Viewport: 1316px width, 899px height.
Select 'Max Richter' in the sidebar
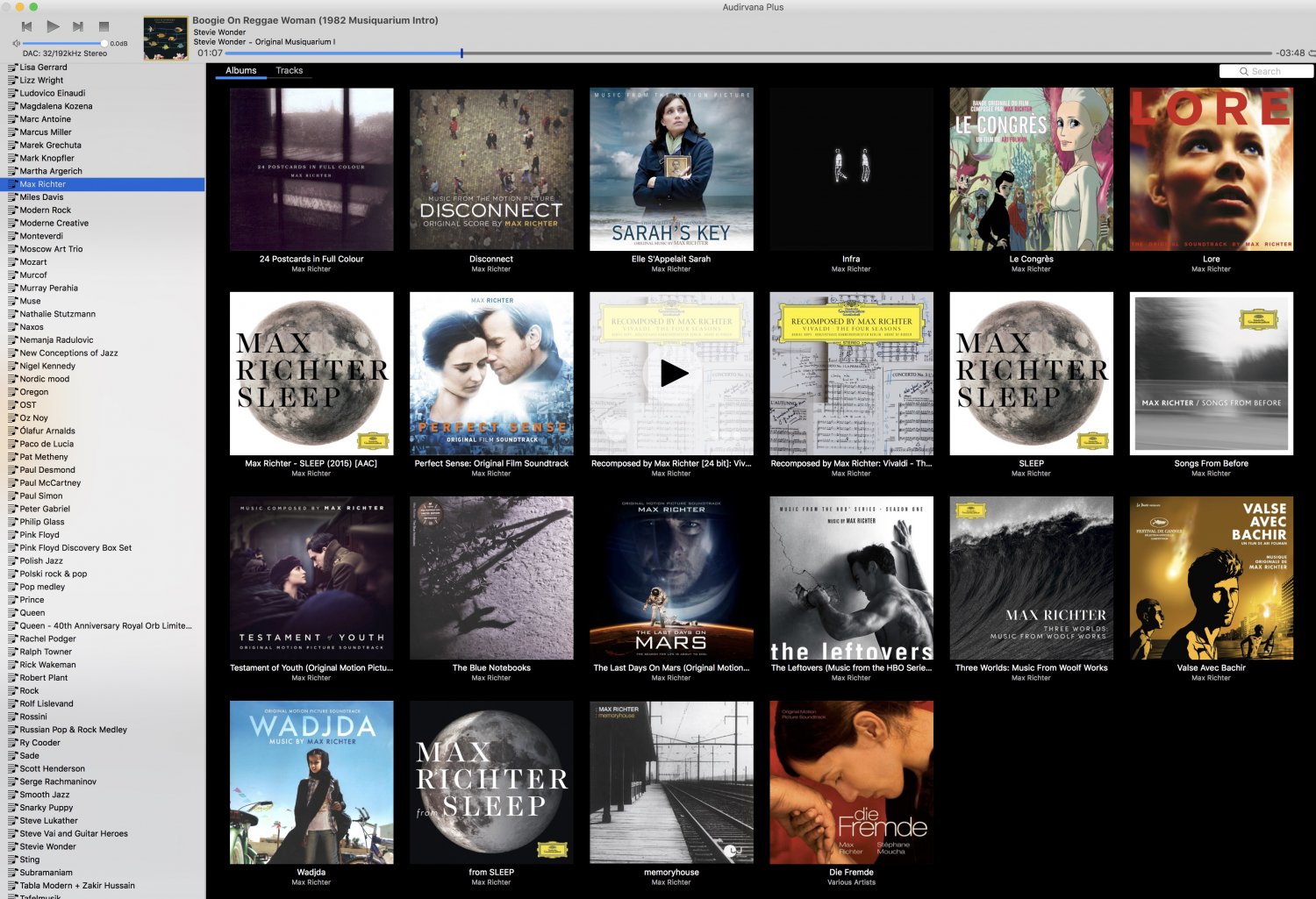pyautogui.click(x=103, y=185)
